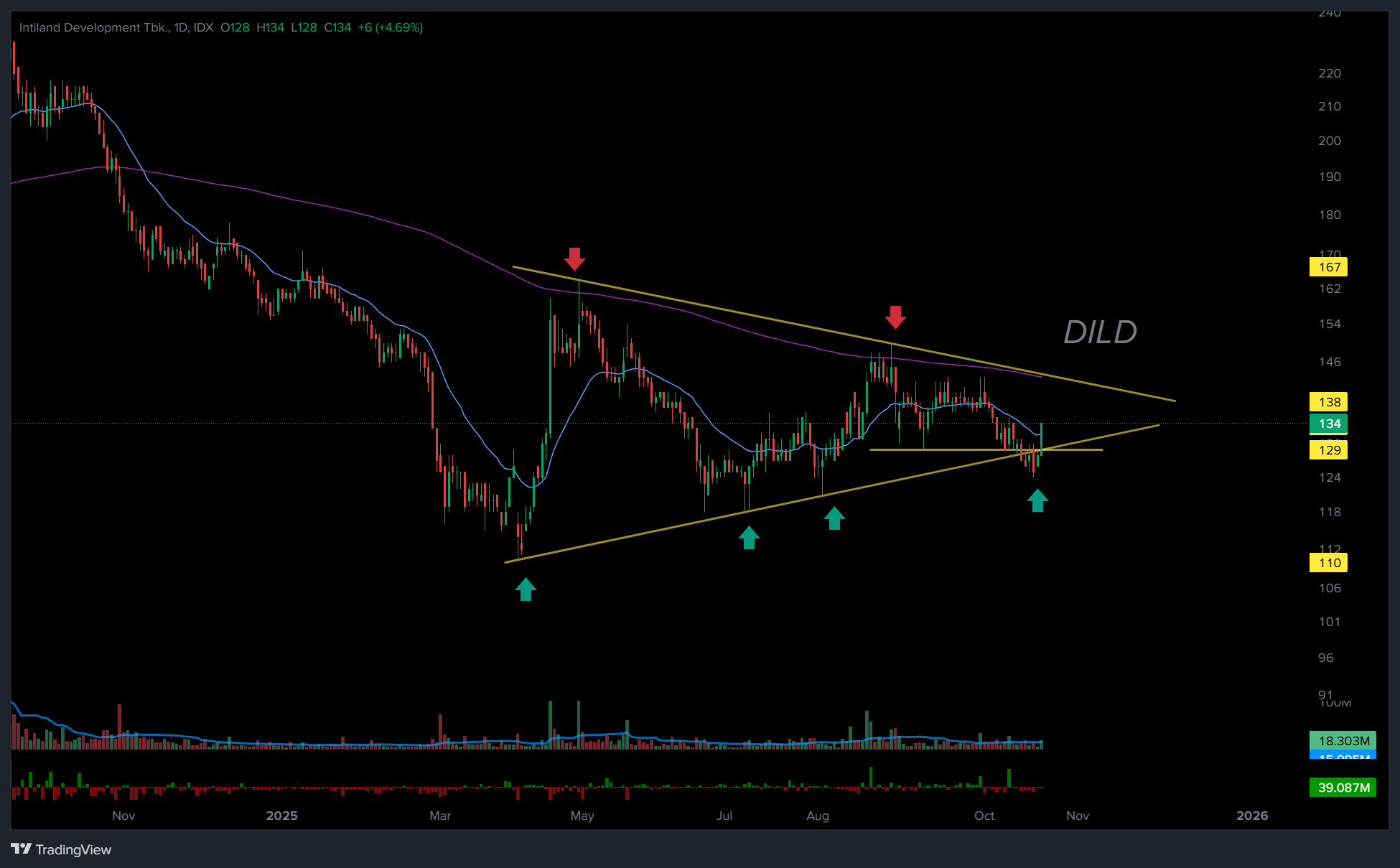
Task: Click the rightmost green up arrow near October
Action: pos(1037,500)
